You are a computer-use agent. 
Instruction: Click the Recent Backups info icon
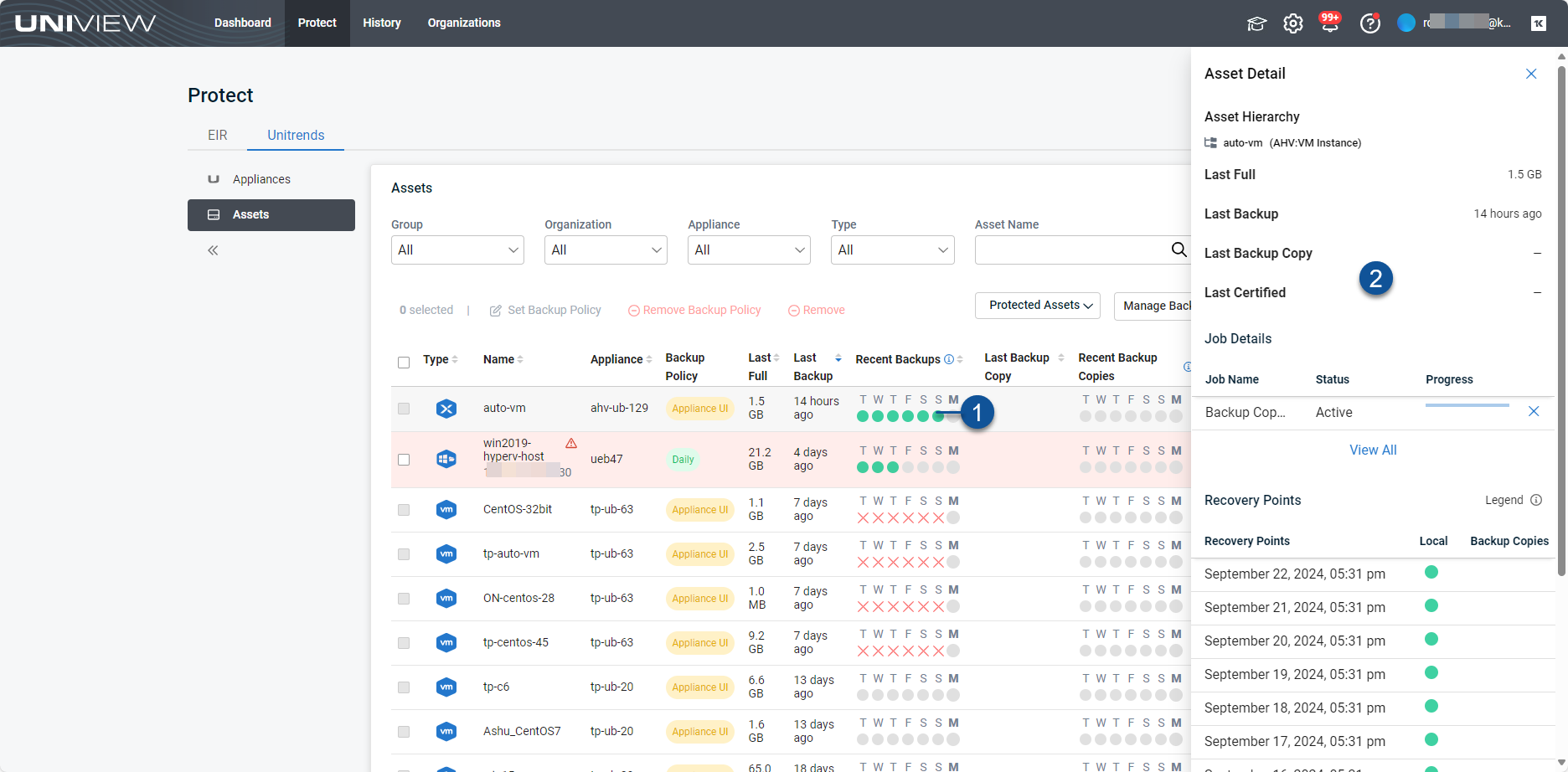949,359
